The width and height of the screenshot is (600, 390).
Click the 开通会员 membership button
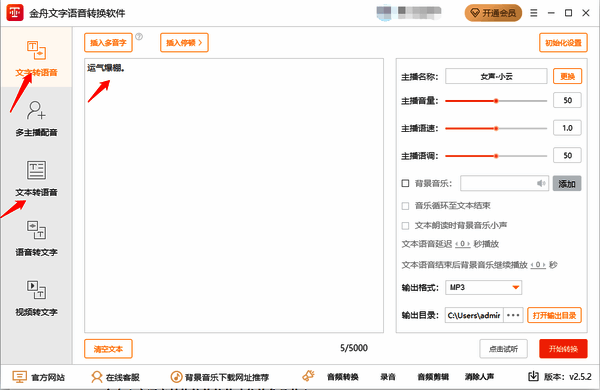[493, 13]
